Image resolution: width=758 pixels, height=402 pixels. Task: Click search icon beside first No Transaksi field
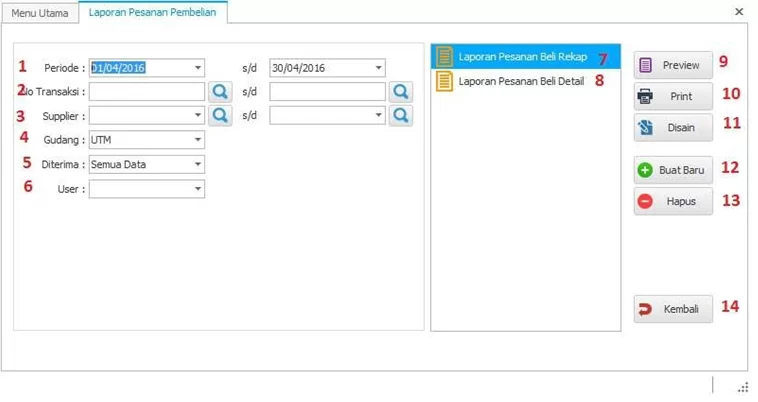point(220,92)
